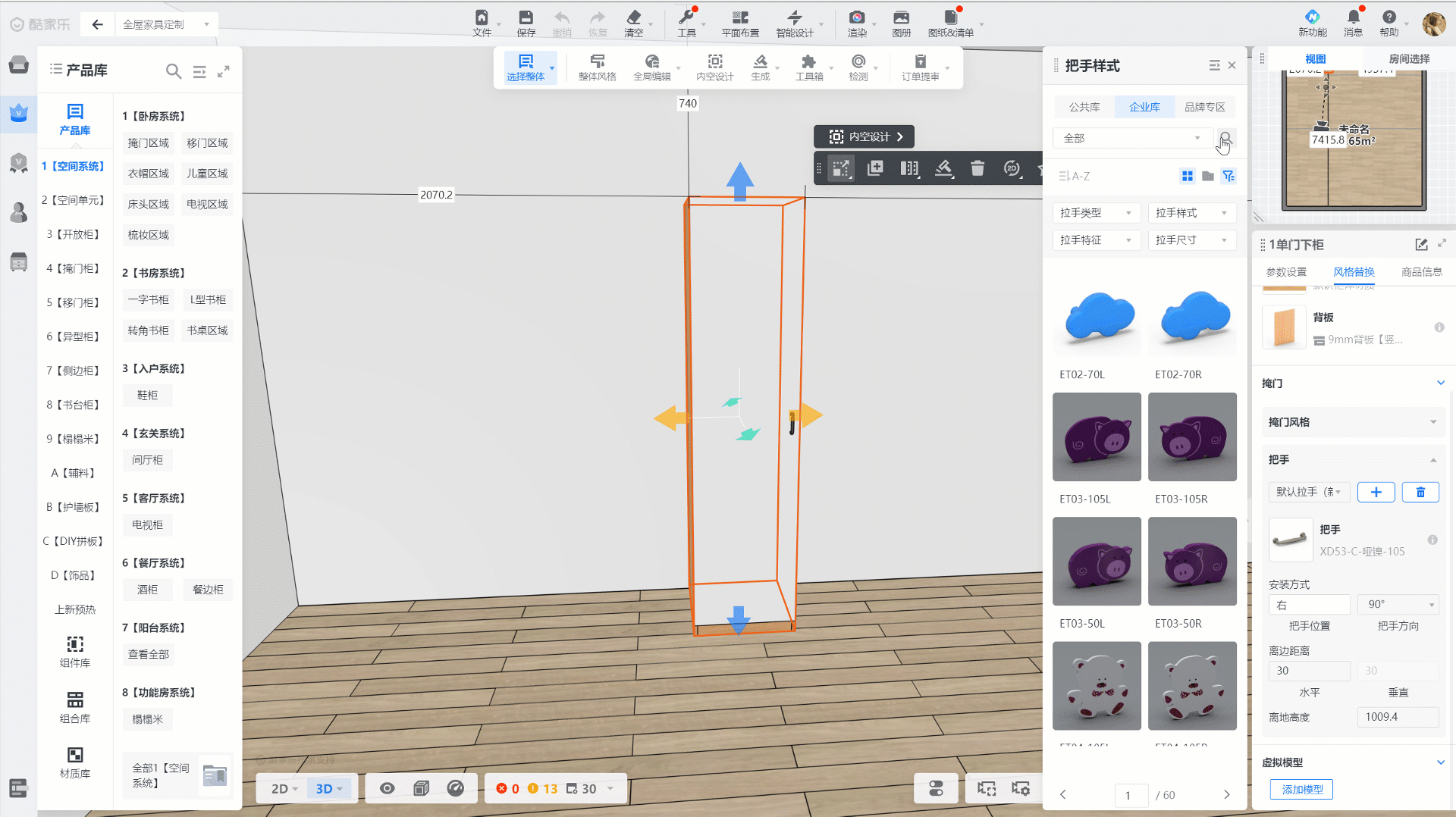Click the 离地高度 input field
This screenshot has width=1456, height=817.
click(1397, 717)
